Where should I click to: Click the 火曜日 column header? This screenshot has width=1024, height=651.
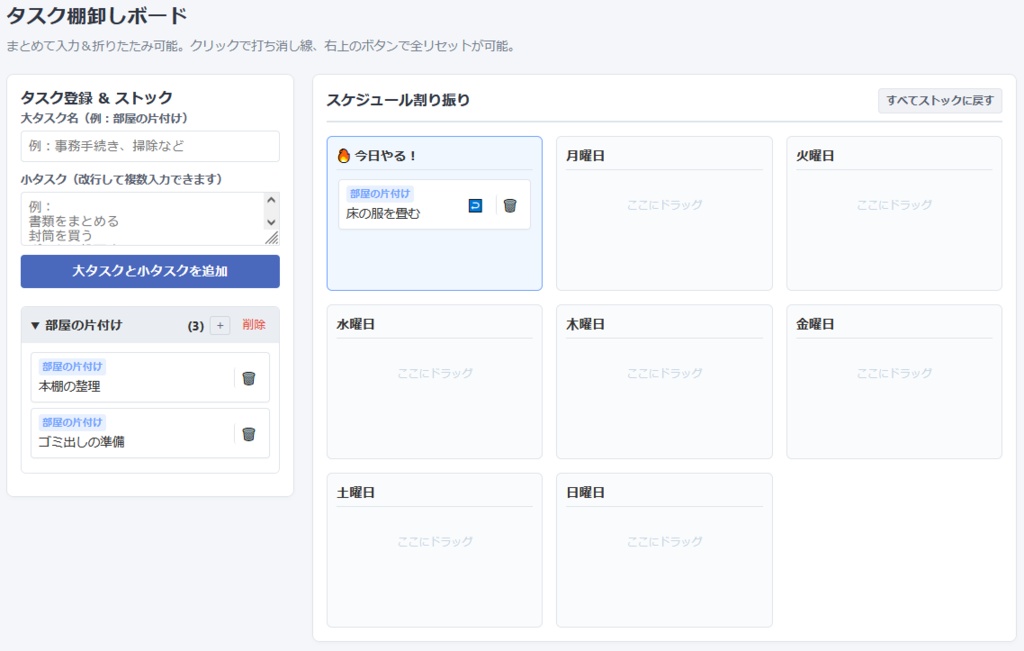coord(815,156)
